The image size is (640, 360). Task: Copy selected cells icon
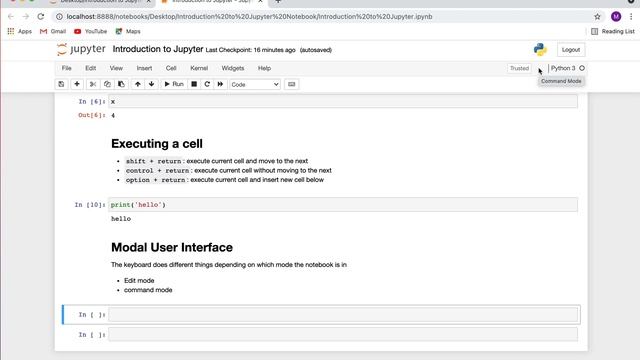pos(107,84)
